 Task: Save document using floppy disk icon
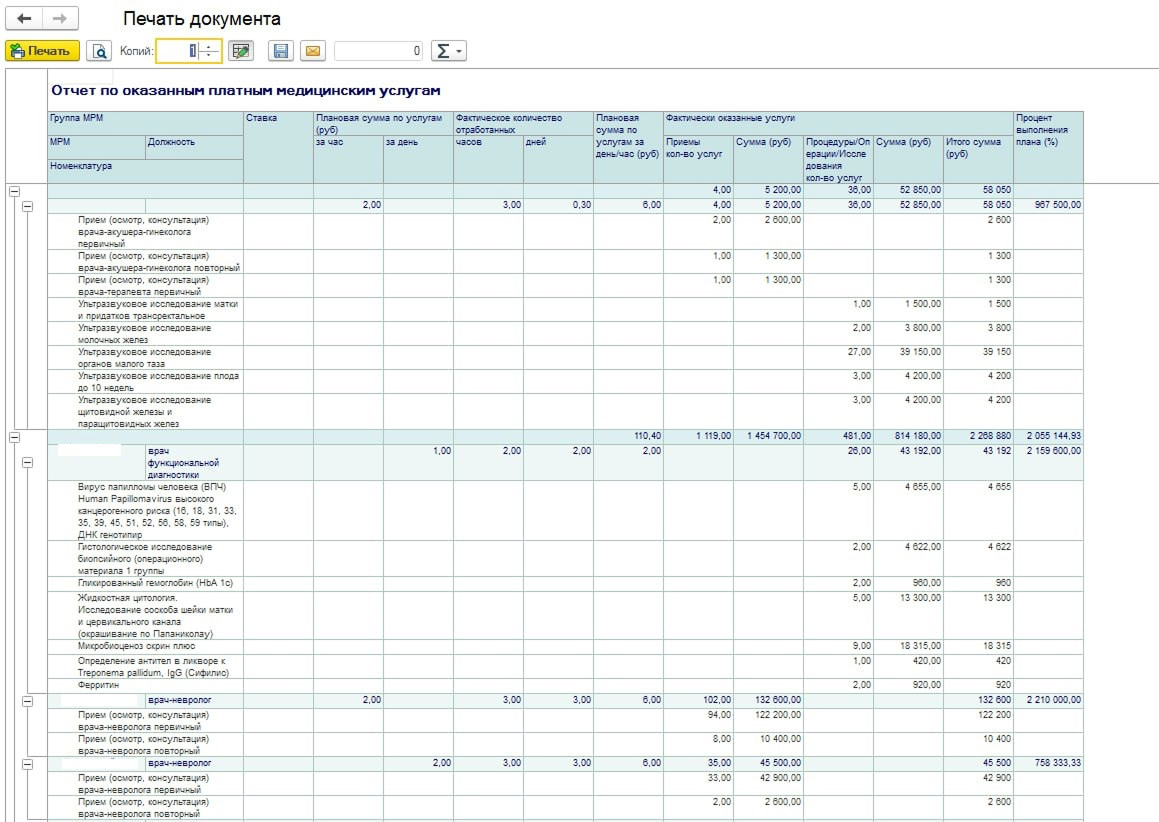click(280, 51)
